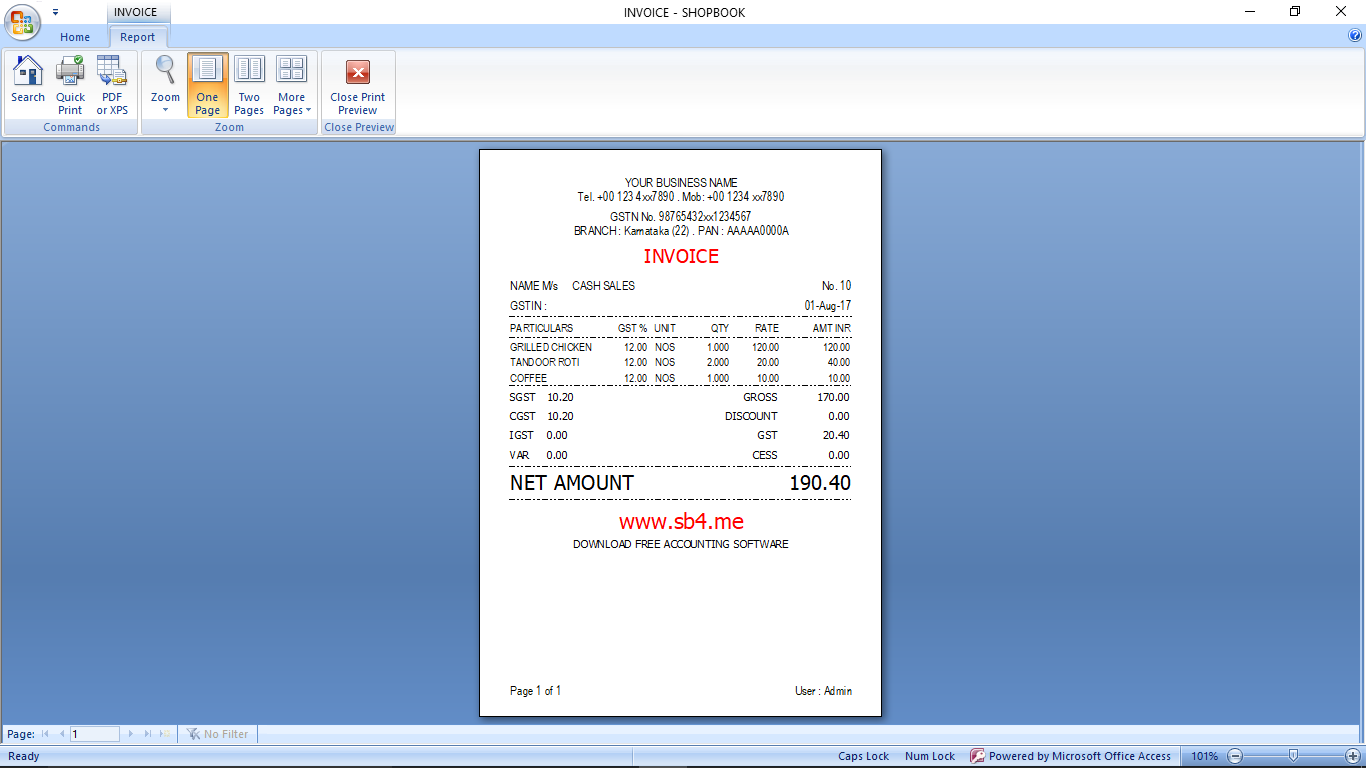Click Close Print Preview button
The image size is (1366, 768).
[358, 84]
